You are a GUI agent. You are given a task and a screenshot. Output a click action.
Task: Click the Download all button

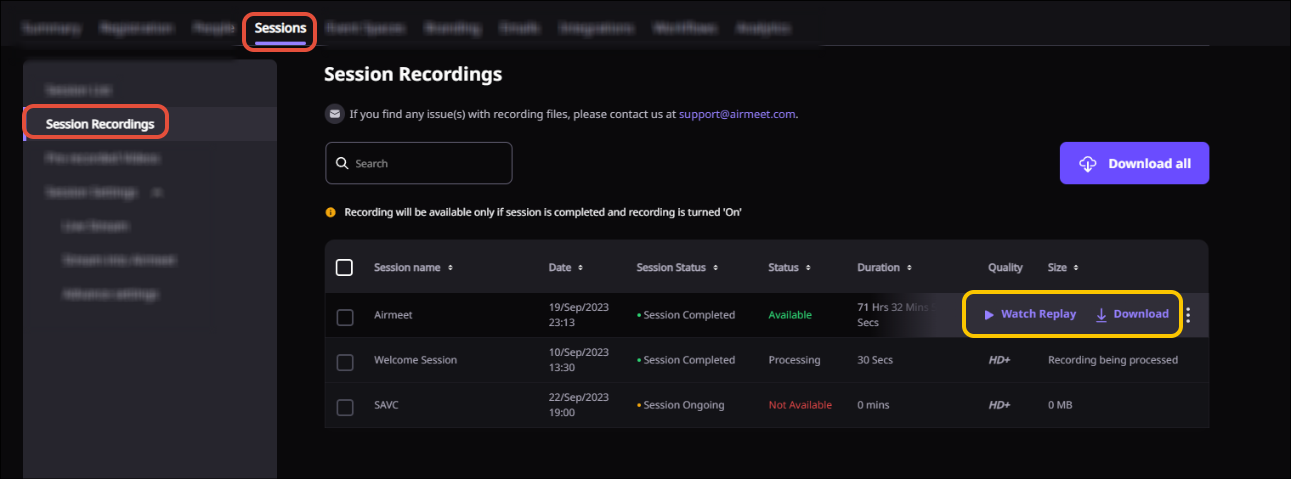(x=1134, y=163)
